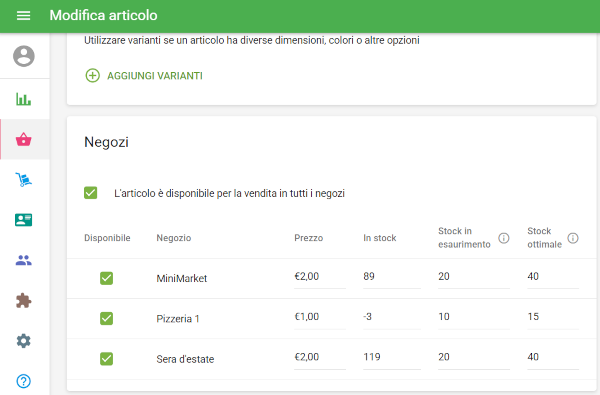Edit Pizzeria 1 optimal stock value 15
Image resolution: width=600 pixels, height=395 pixels.
(553, 317)
